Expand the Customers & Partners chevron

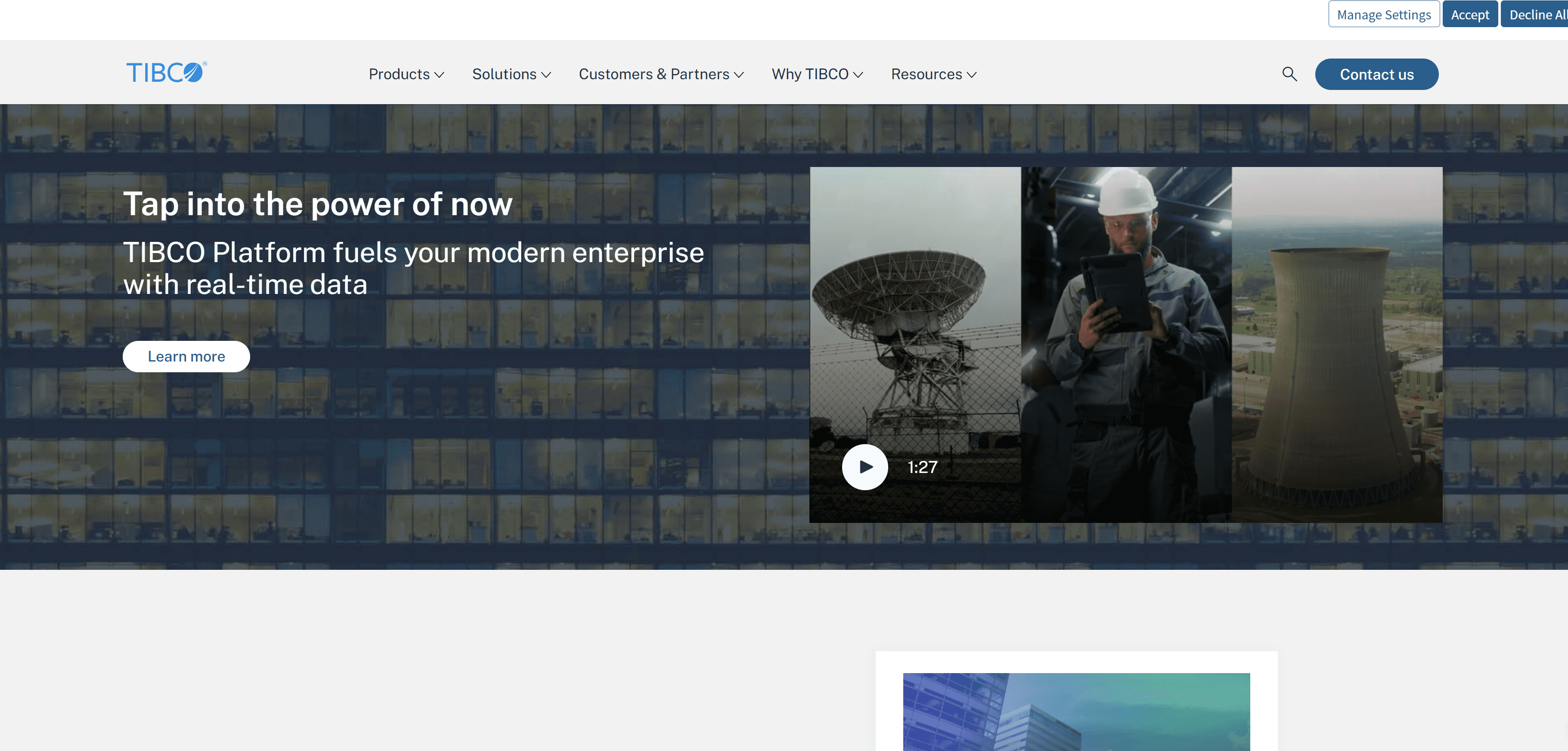738,75
